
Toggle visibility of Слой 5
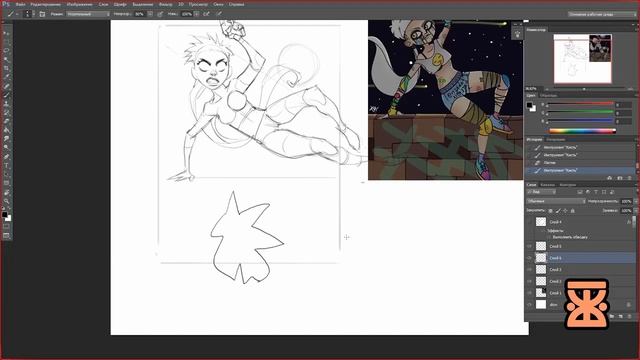[529, 246]
